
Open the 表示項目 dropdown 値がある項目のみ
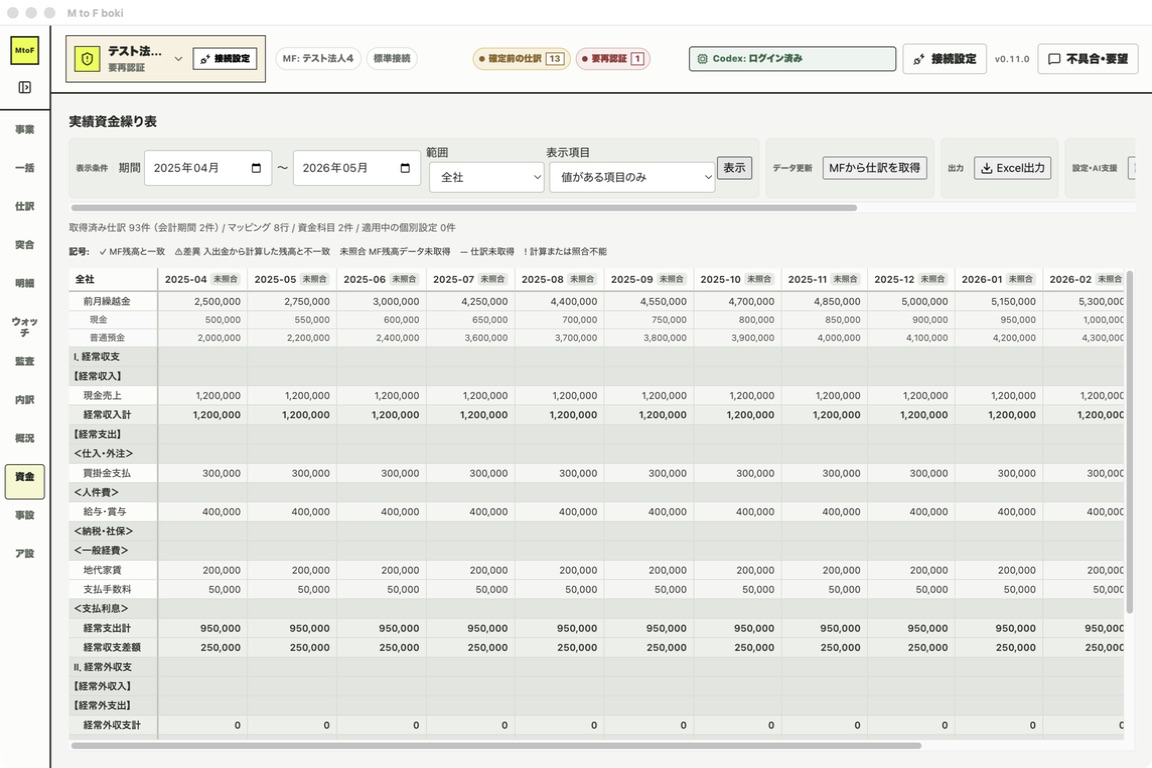632,177
